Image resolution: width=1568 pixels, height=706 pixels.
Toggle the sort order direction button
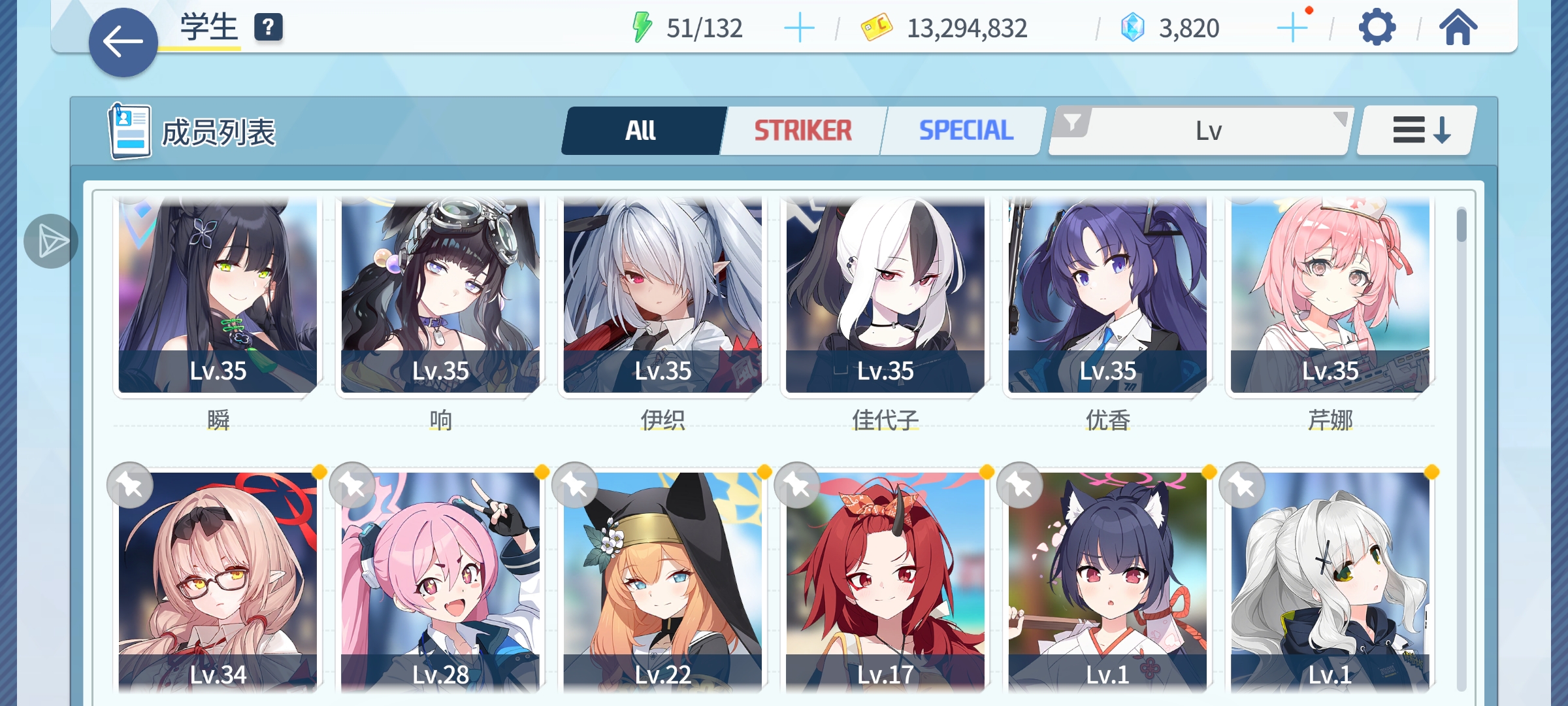1417,130
